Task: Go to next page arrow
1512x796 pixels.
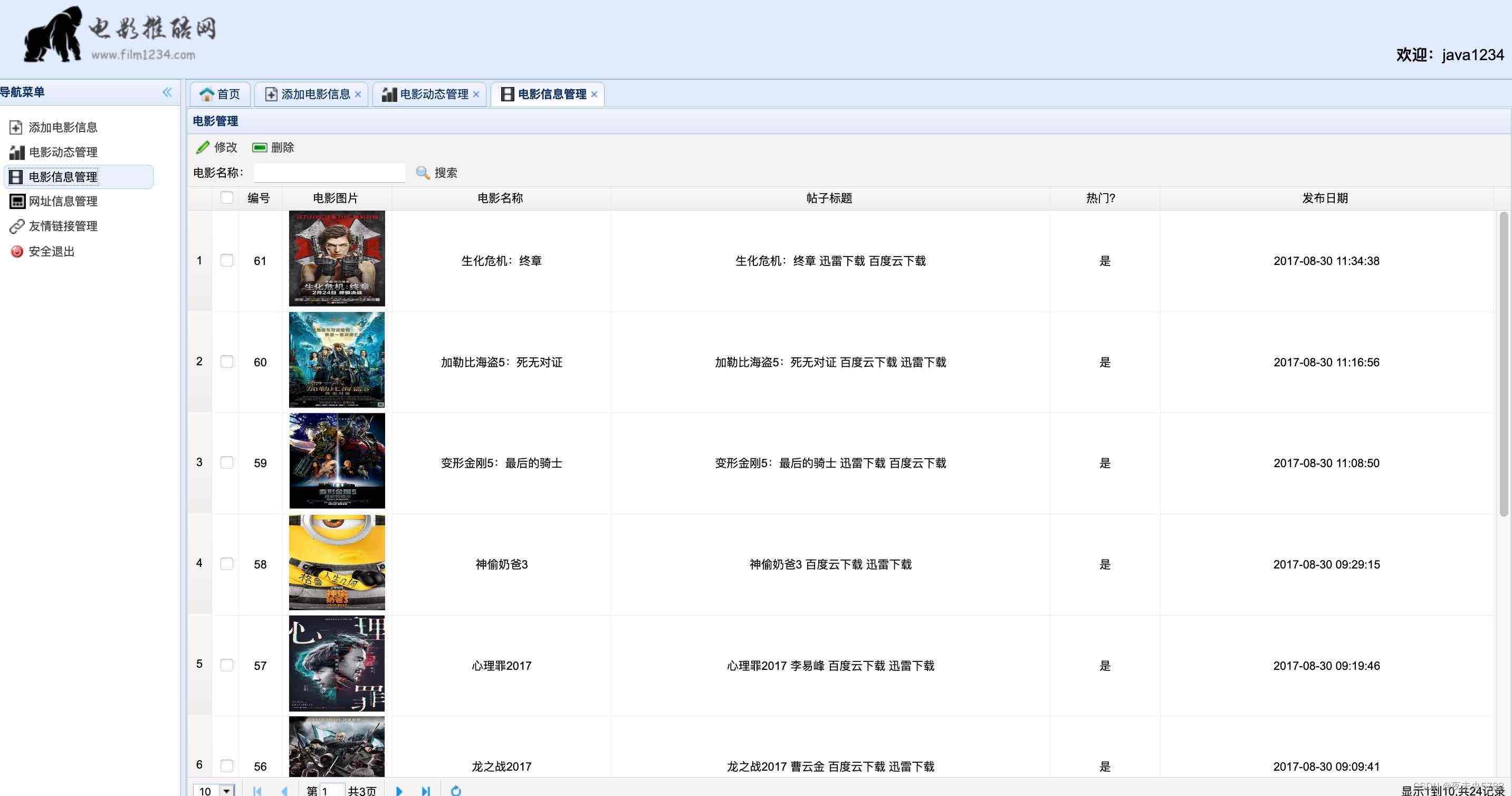Action: [399, 791]
